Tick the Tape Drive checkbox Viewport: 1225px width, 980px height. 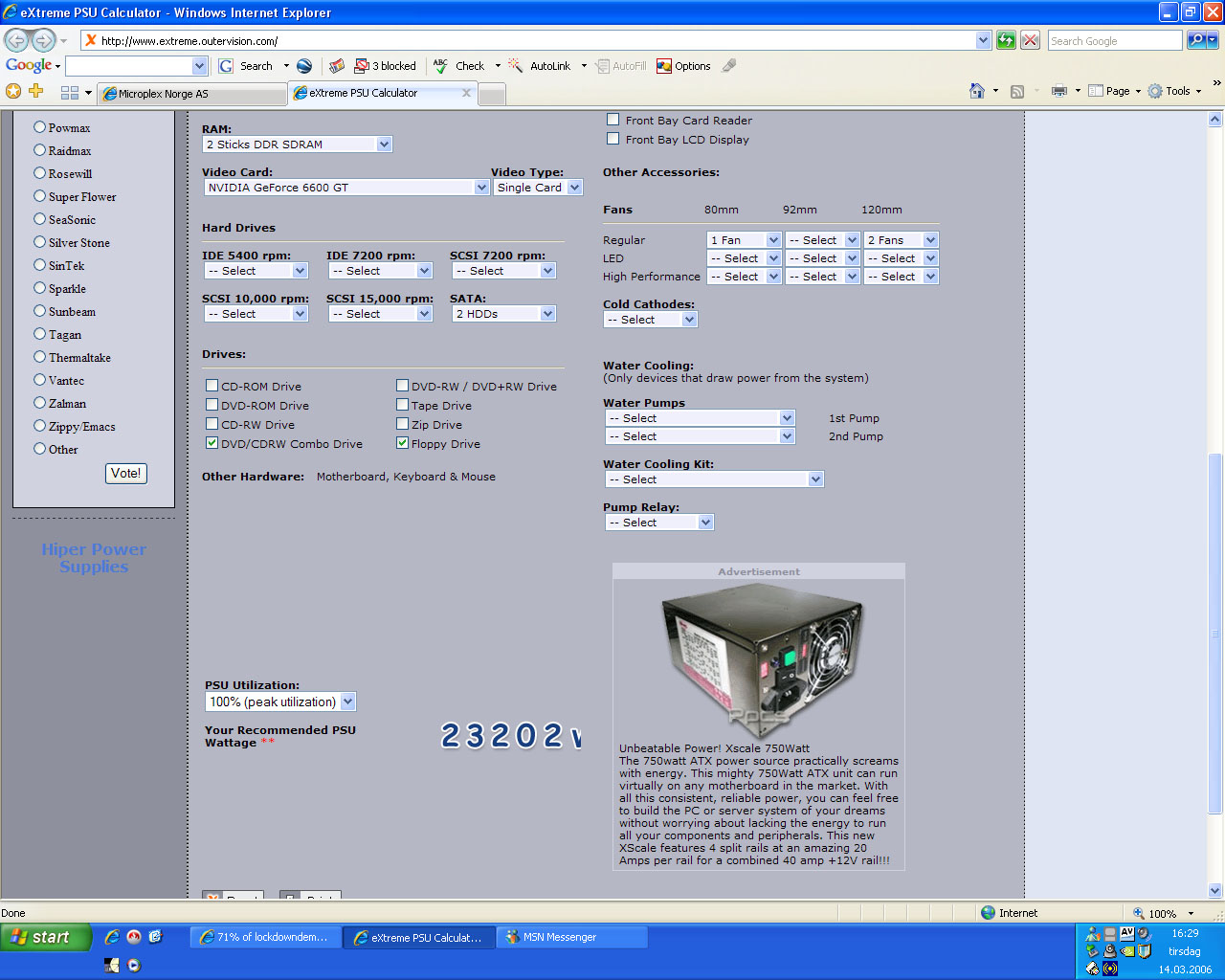coord(403,405)
